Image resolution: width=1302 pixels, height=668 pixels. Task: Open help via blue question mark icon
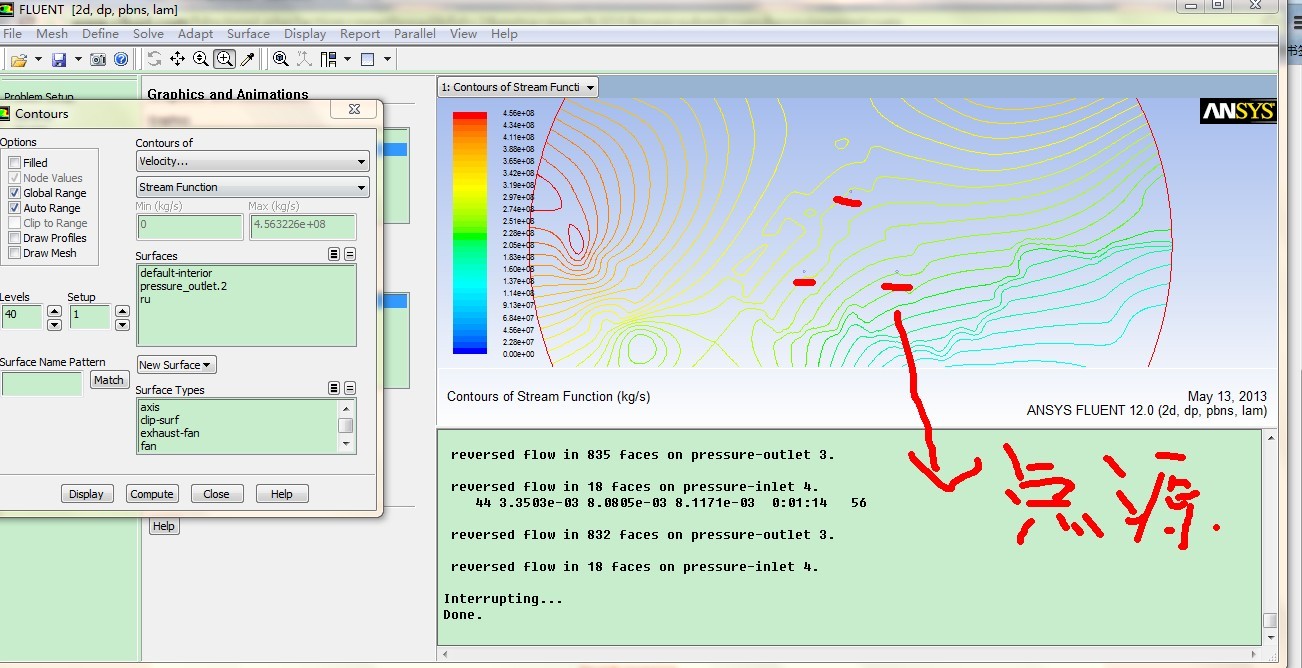pos(121,60)
